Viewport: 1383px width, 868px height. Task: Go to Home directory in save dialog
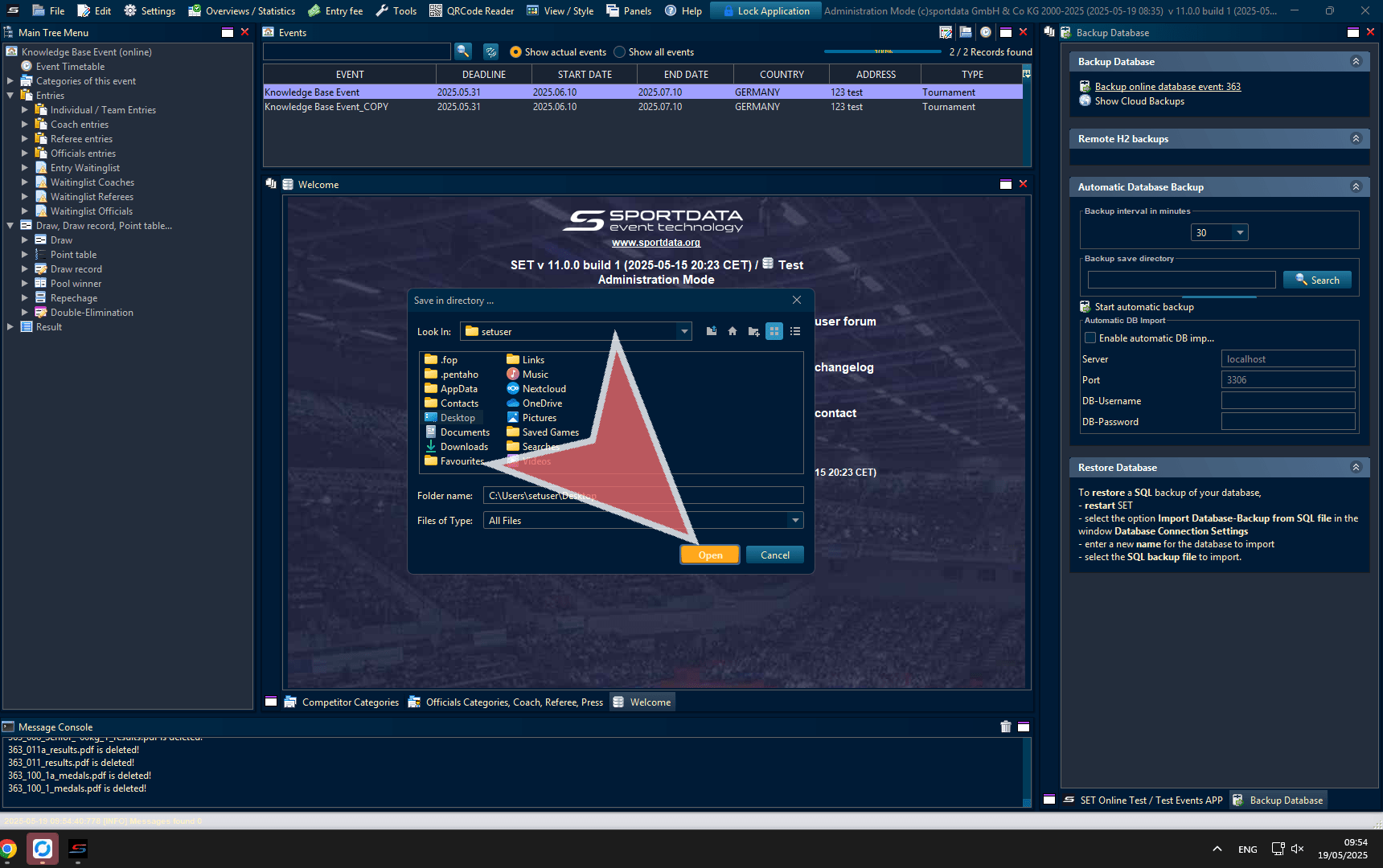(733, 331)
